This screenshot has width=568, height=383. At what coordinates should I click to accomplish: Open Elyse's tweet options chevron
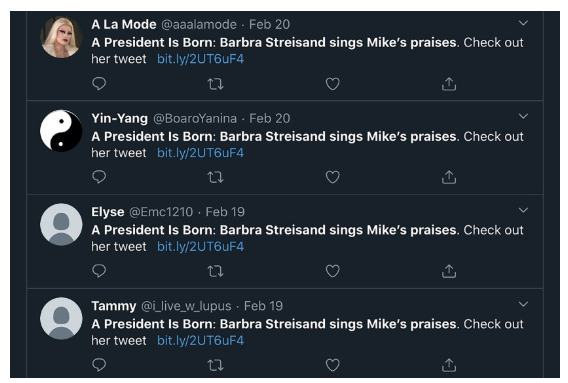523,210
